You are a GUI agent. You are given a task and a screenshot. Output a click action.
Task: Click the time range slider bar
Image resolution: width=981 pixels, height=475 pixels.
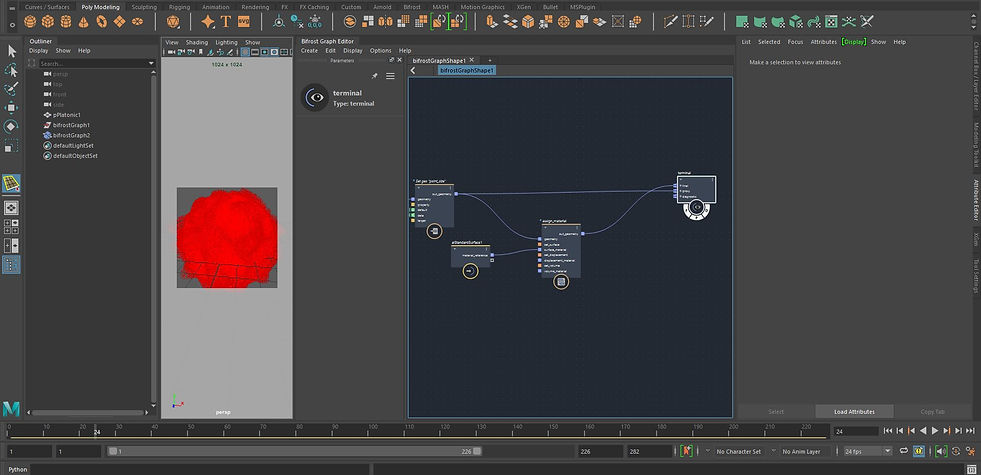[x=294, y=451]
